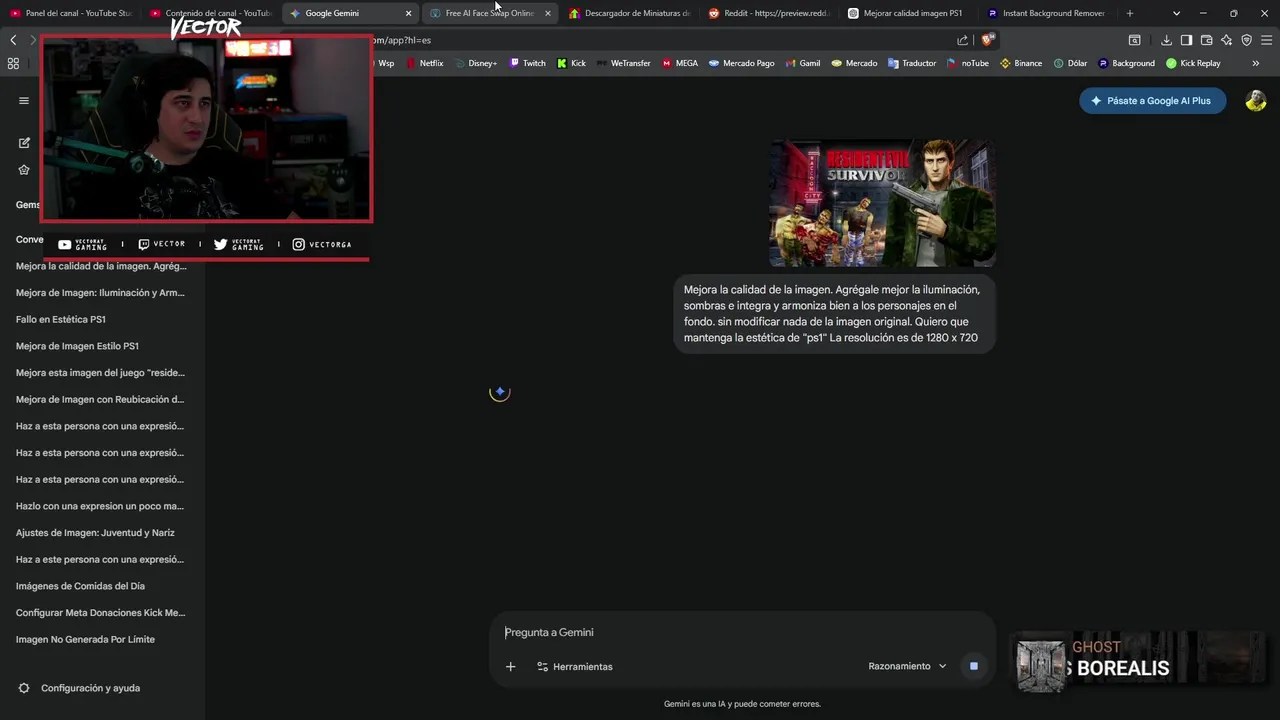Open the Gems explorer icon in the sidebar

coord(24,170)
